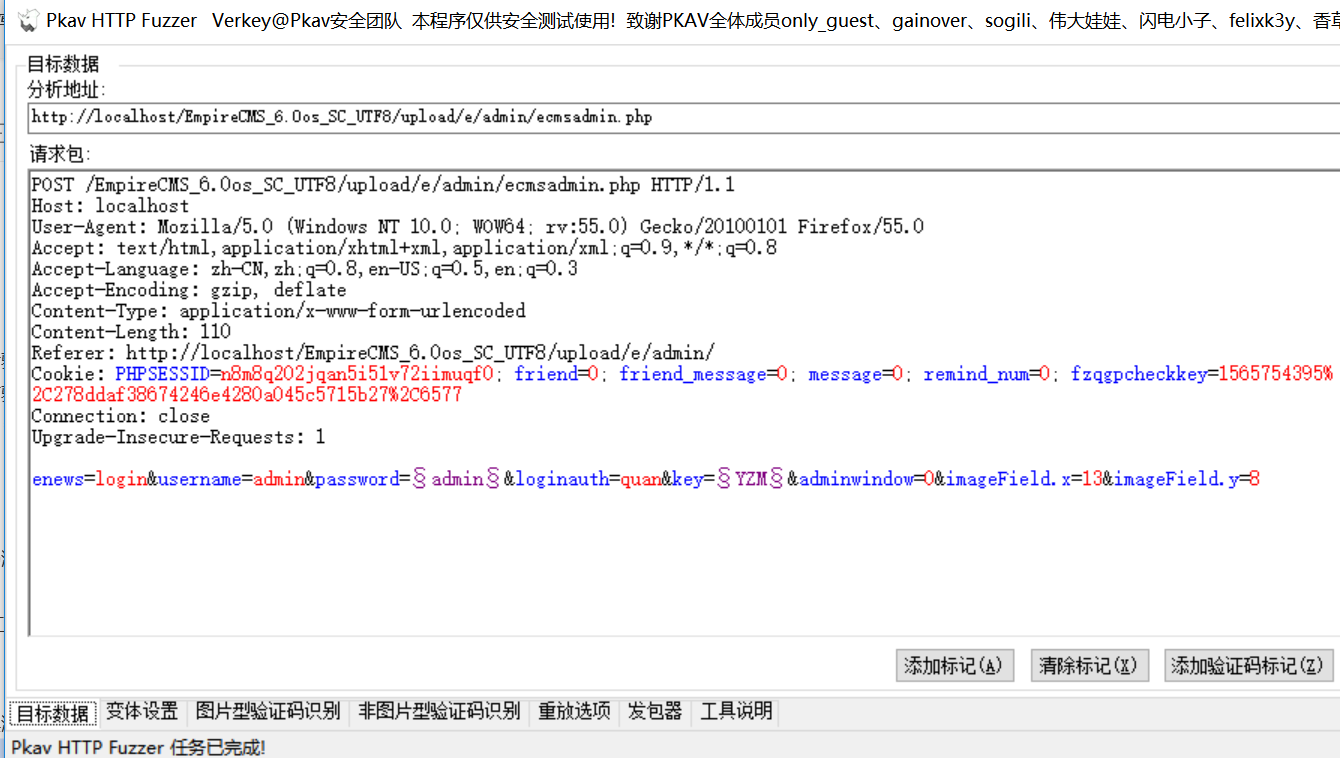Click the Accept-Encoding: gzip, deflate line
Image resolution: width=1340 pixels, height=758 pixels.
(189, 290)
